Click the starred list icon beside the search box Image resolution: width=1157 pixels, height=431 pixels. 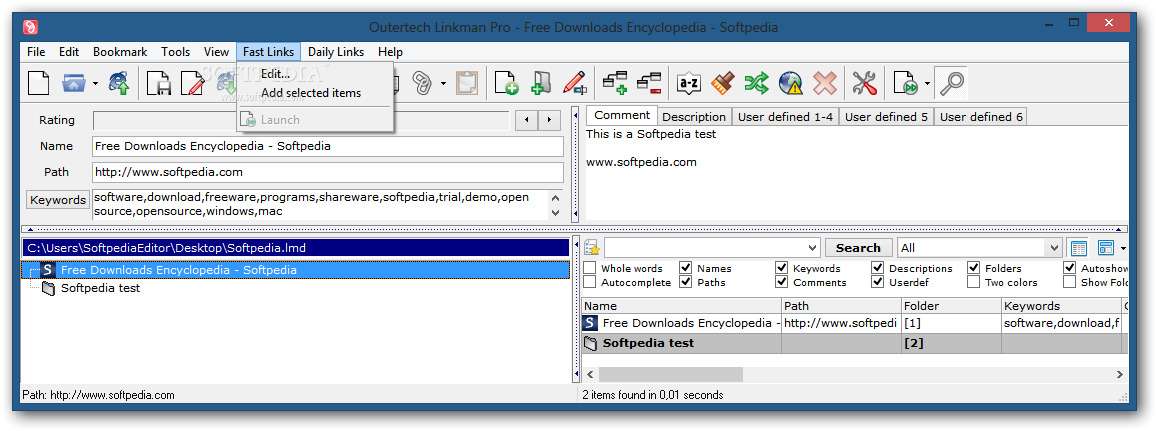click(x=592, y=248)
